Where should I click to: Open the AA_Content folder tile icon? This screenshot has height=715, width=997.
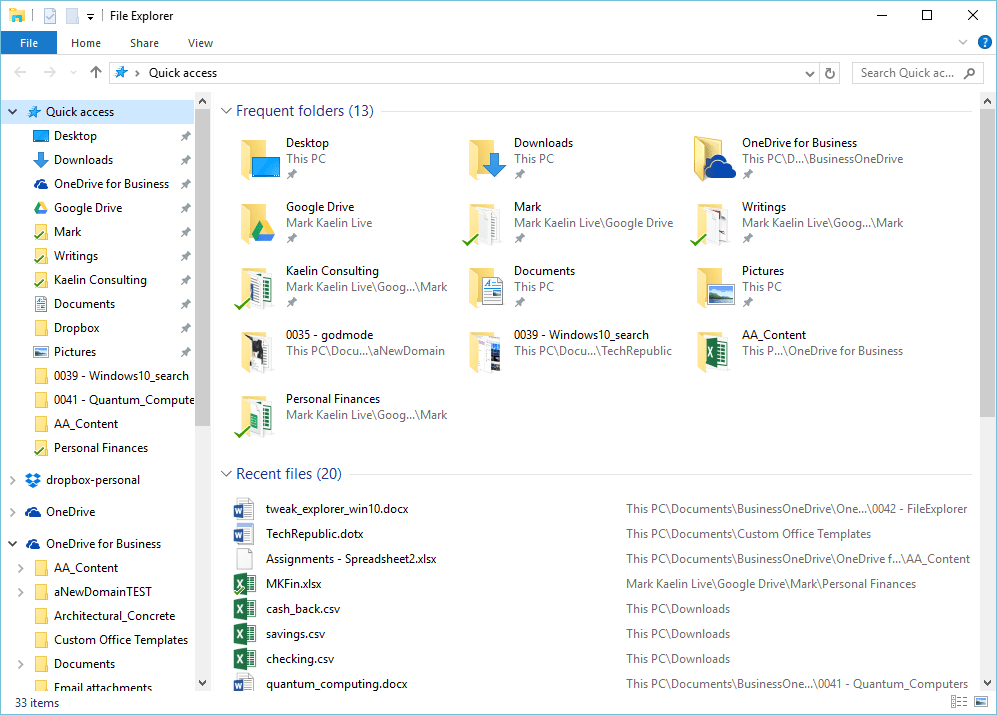click(x=713, y=352)
